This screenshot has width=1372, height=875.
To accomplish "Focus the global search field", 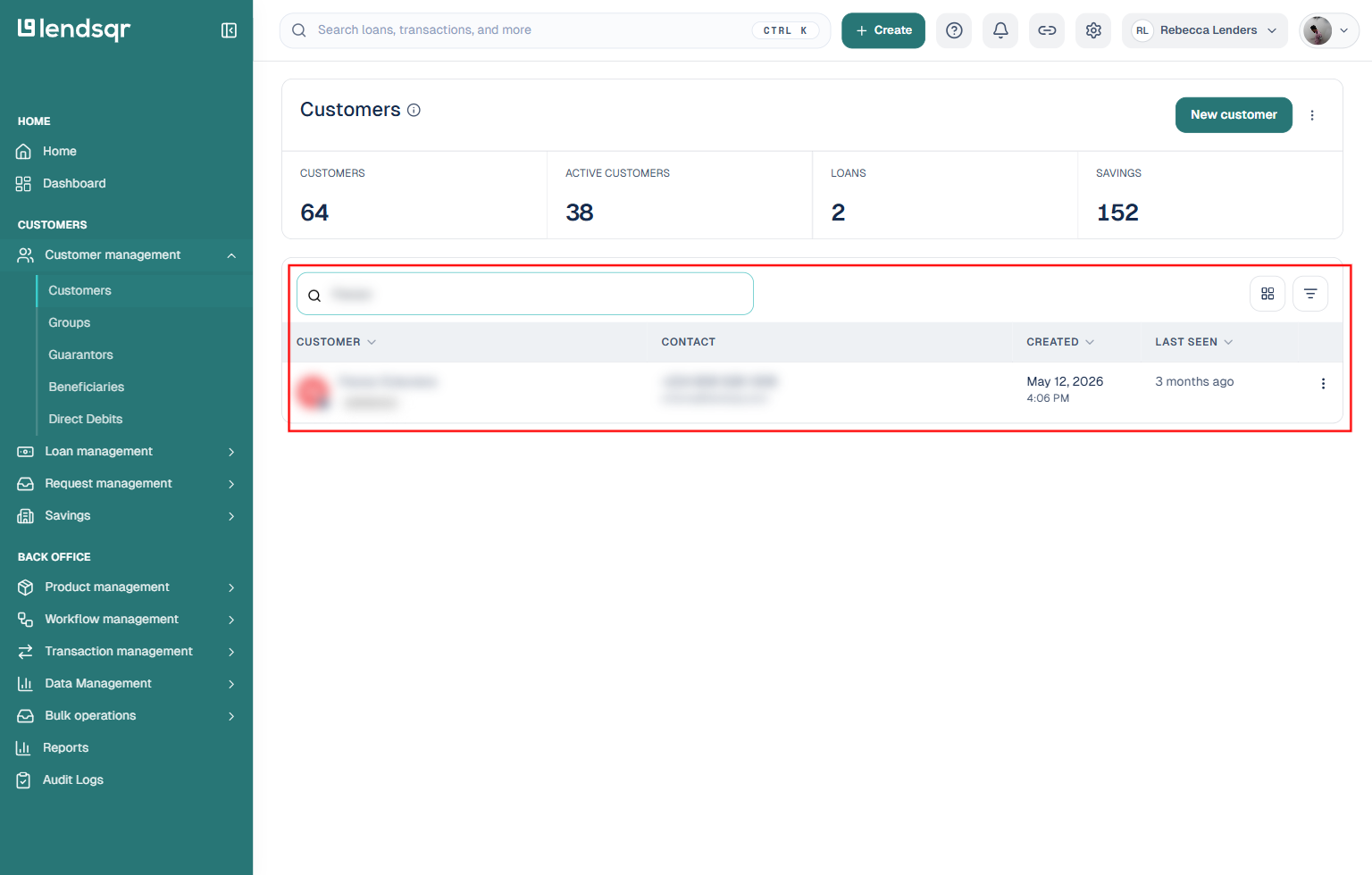I will coord(555,30).
